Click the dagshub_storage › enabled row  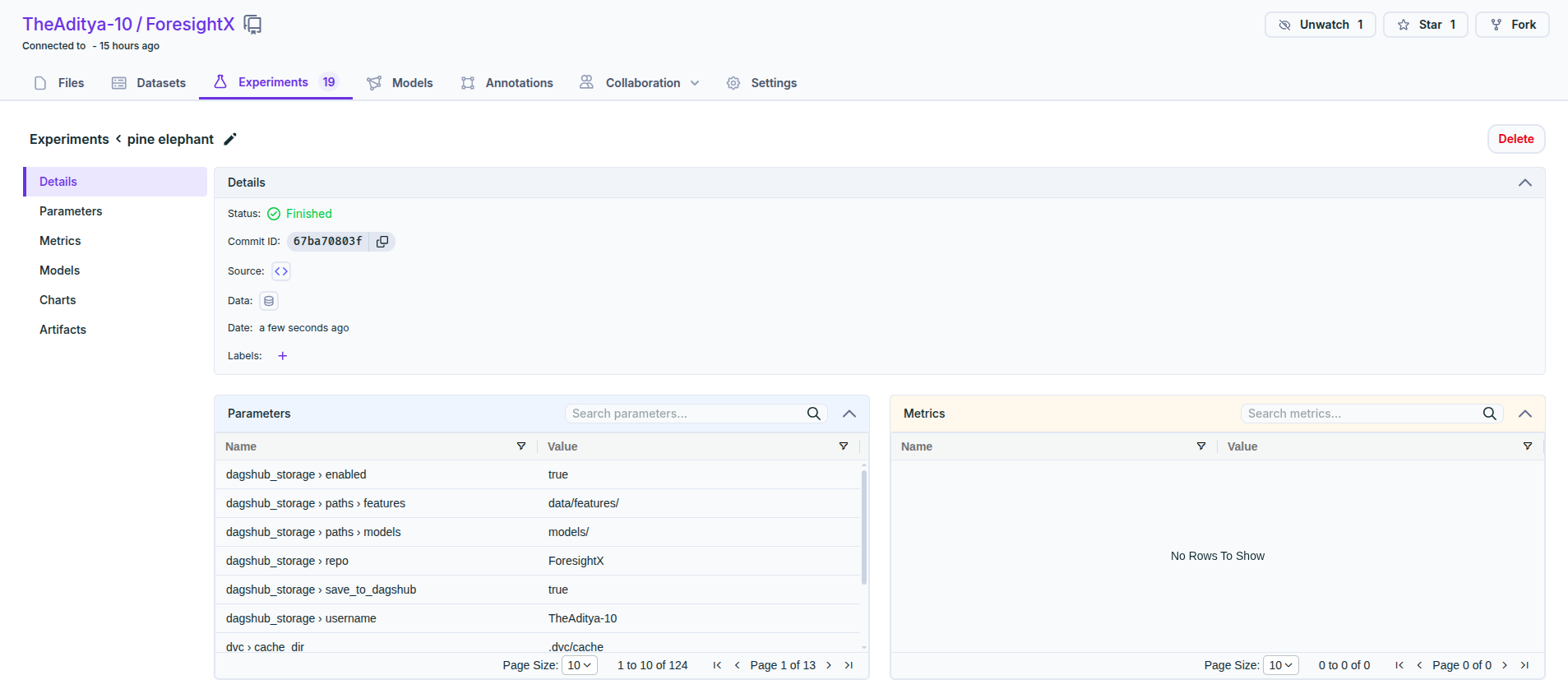pos(538,474)
